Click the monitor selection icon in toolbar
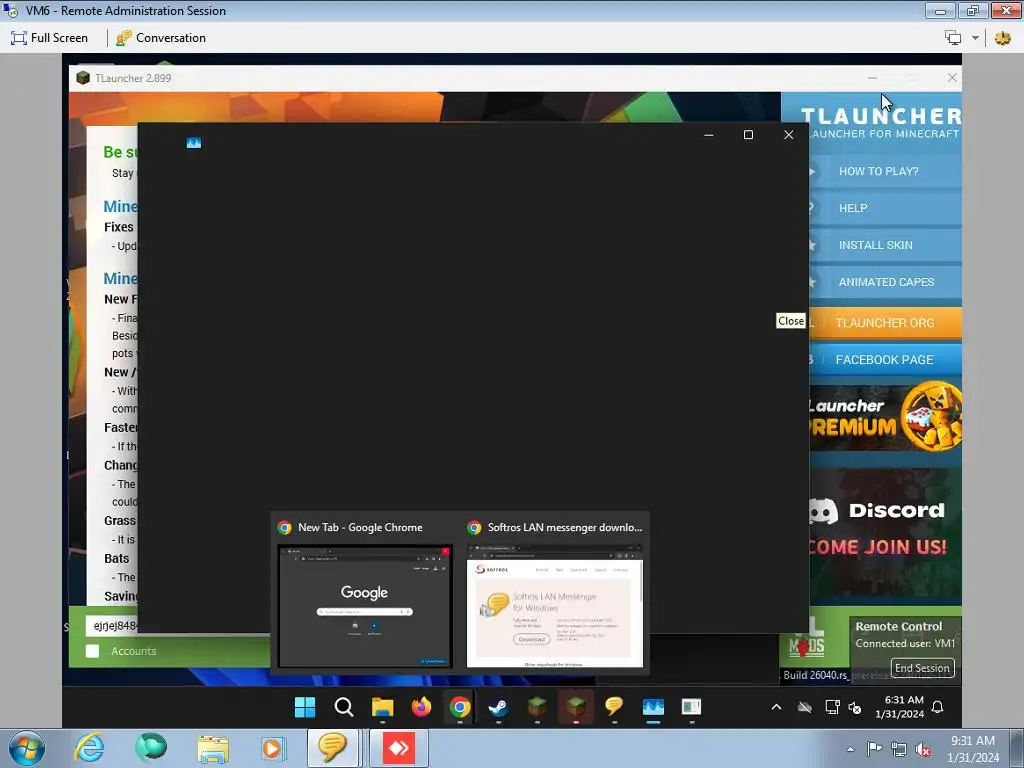This screenshot has height=768, width=1024. 953,38
